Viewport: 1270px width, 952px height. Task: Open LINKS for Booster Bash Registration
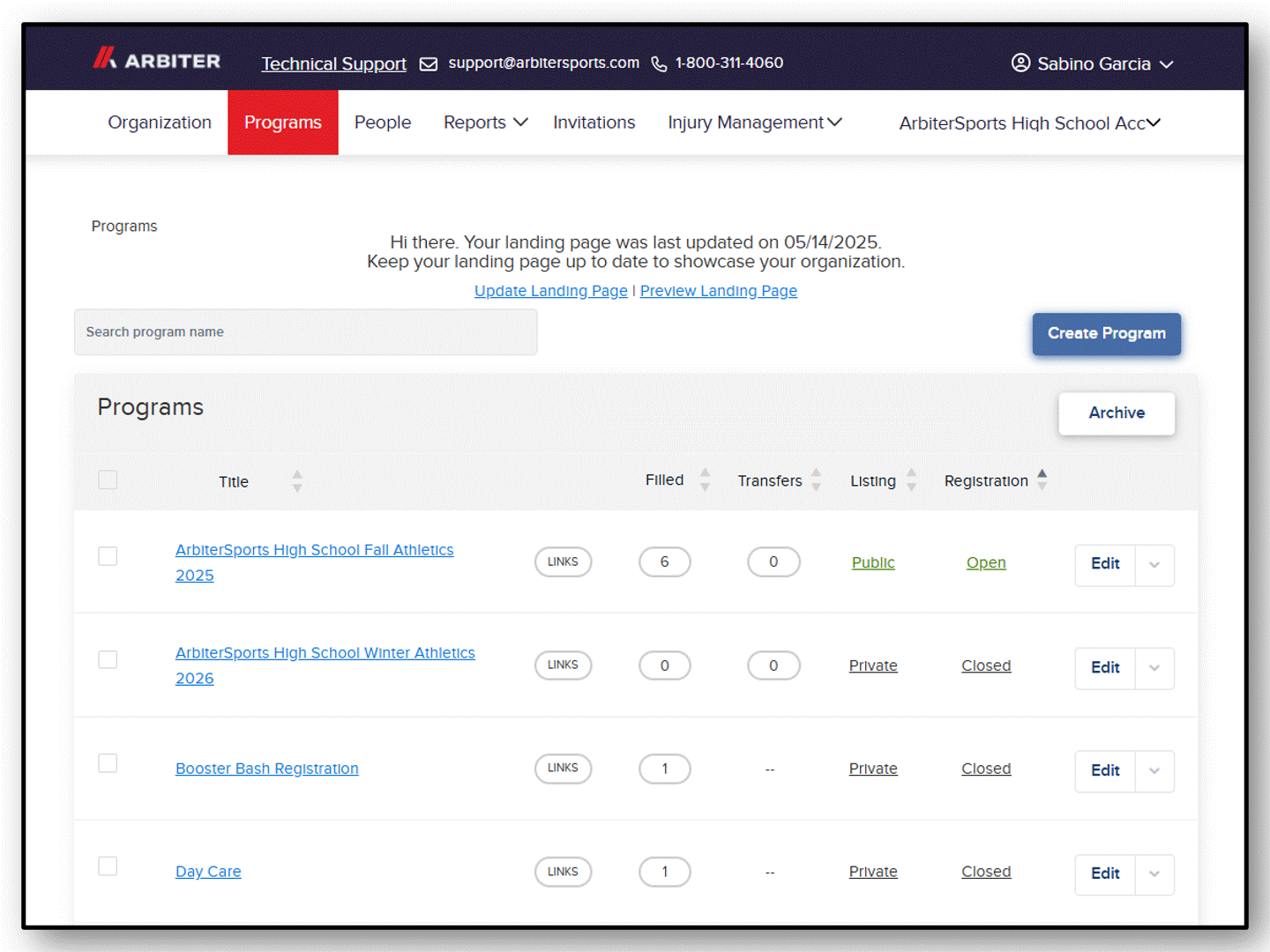[563, 769]
